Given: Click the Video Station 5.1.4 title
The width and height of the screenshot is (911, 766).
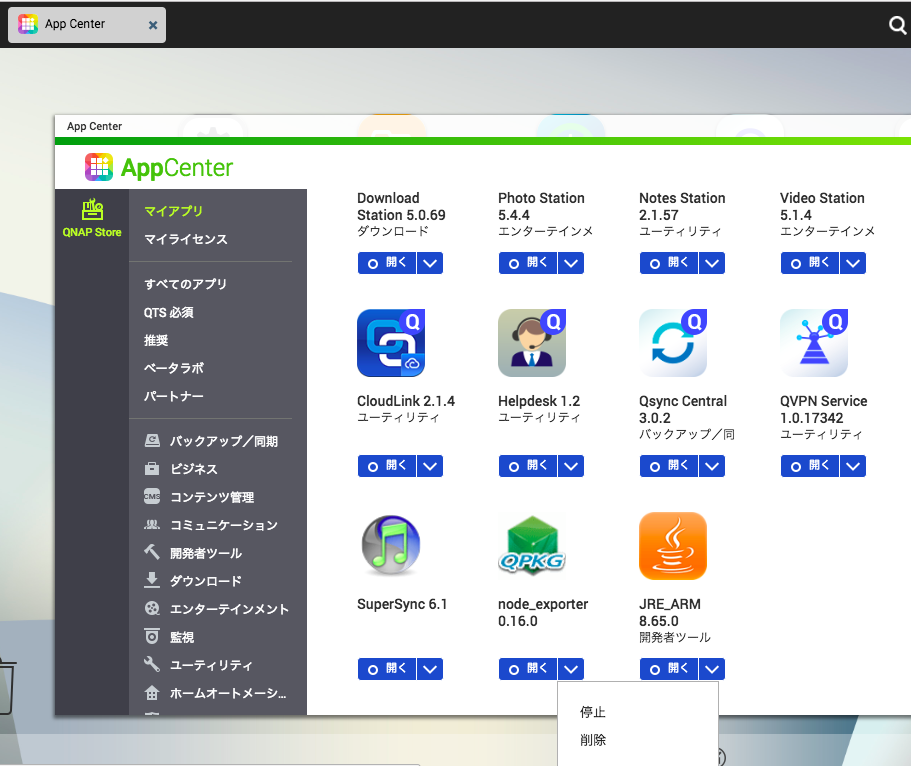Looking at the screenshot, I should click(x=822, y=206).
